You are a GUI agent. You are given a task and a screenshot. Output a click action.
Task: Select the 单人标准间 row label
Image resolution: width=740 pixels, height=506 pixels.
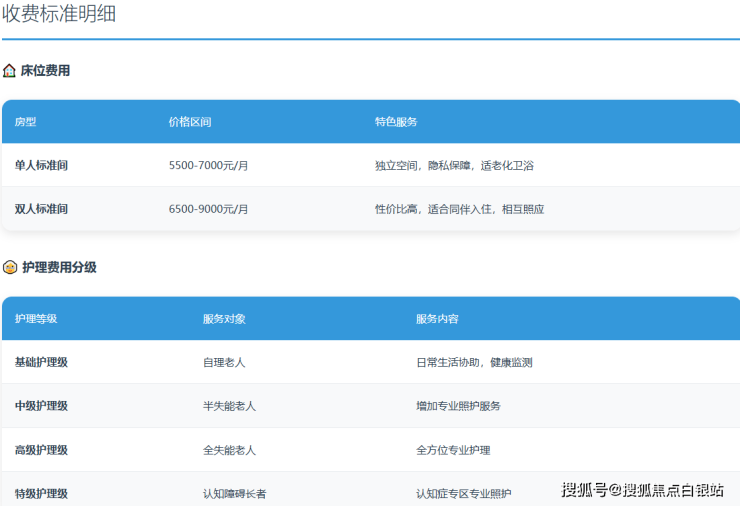41,166
